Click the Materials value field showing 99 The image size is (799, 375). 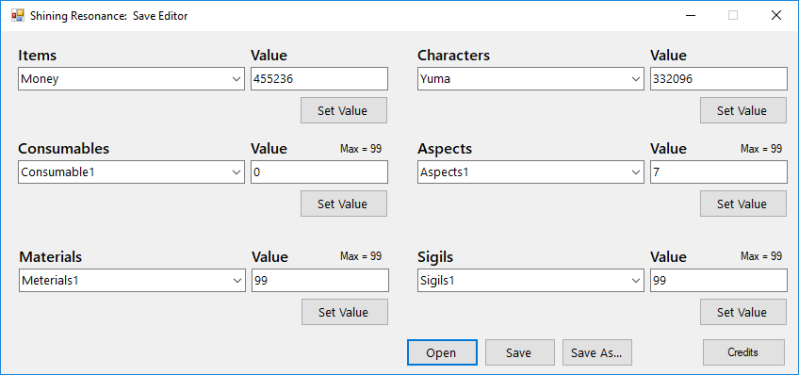point(320,281)
